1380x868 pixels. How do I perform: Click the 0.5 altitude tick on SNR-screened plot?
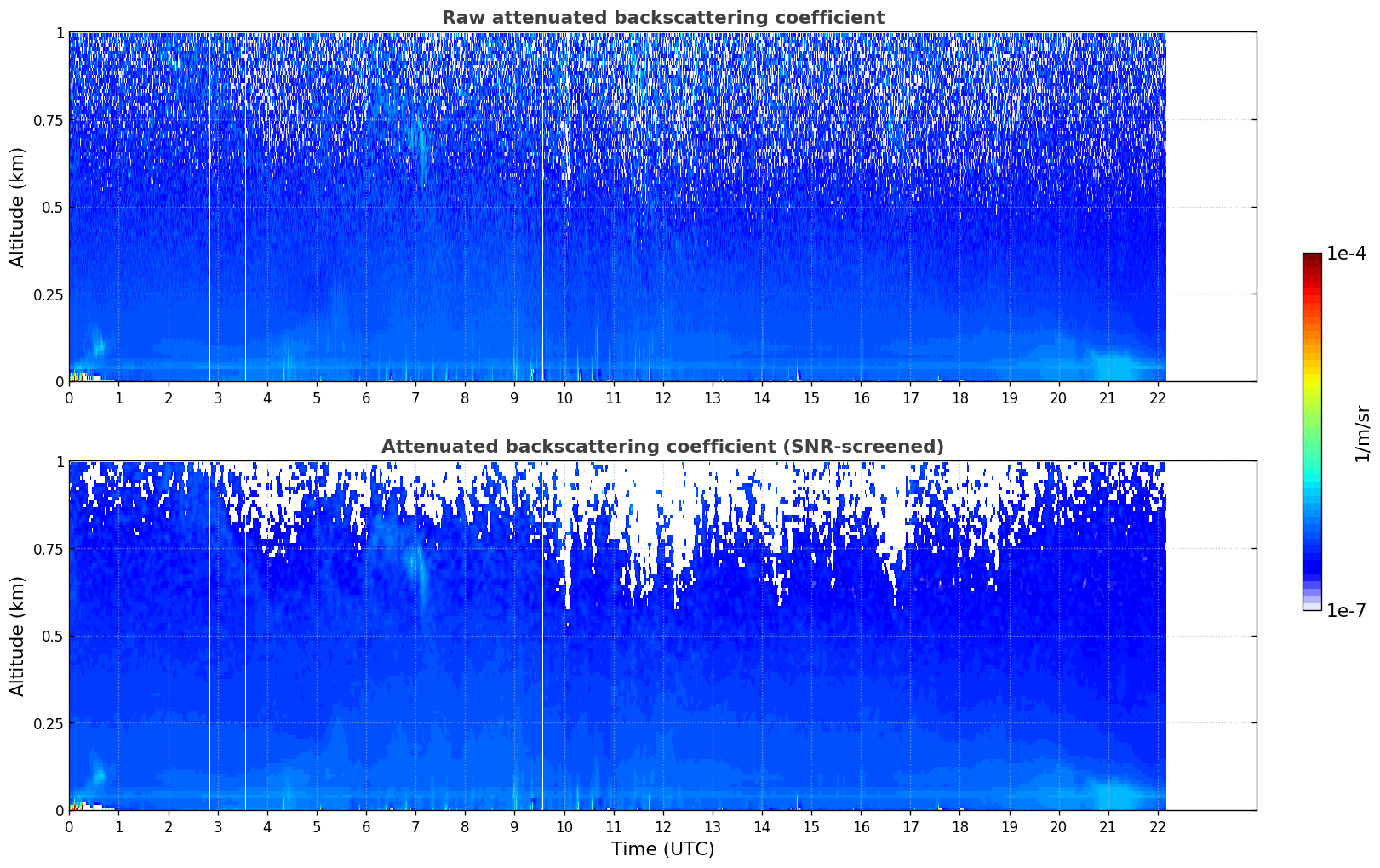tap(52, 636)
